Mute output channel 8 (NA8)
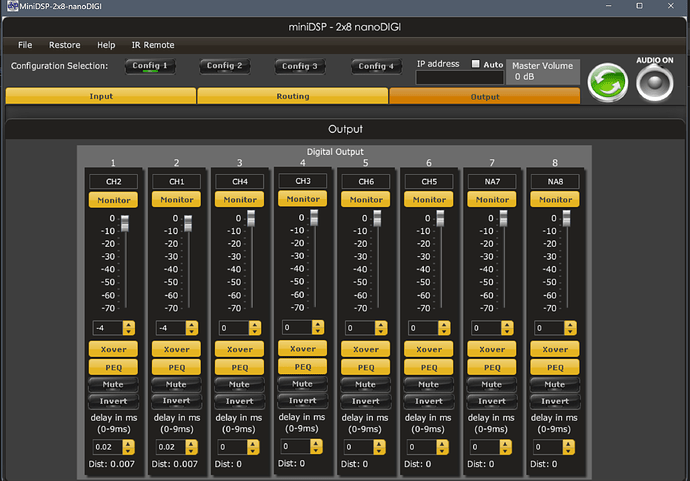 click(x=554, y=384)
